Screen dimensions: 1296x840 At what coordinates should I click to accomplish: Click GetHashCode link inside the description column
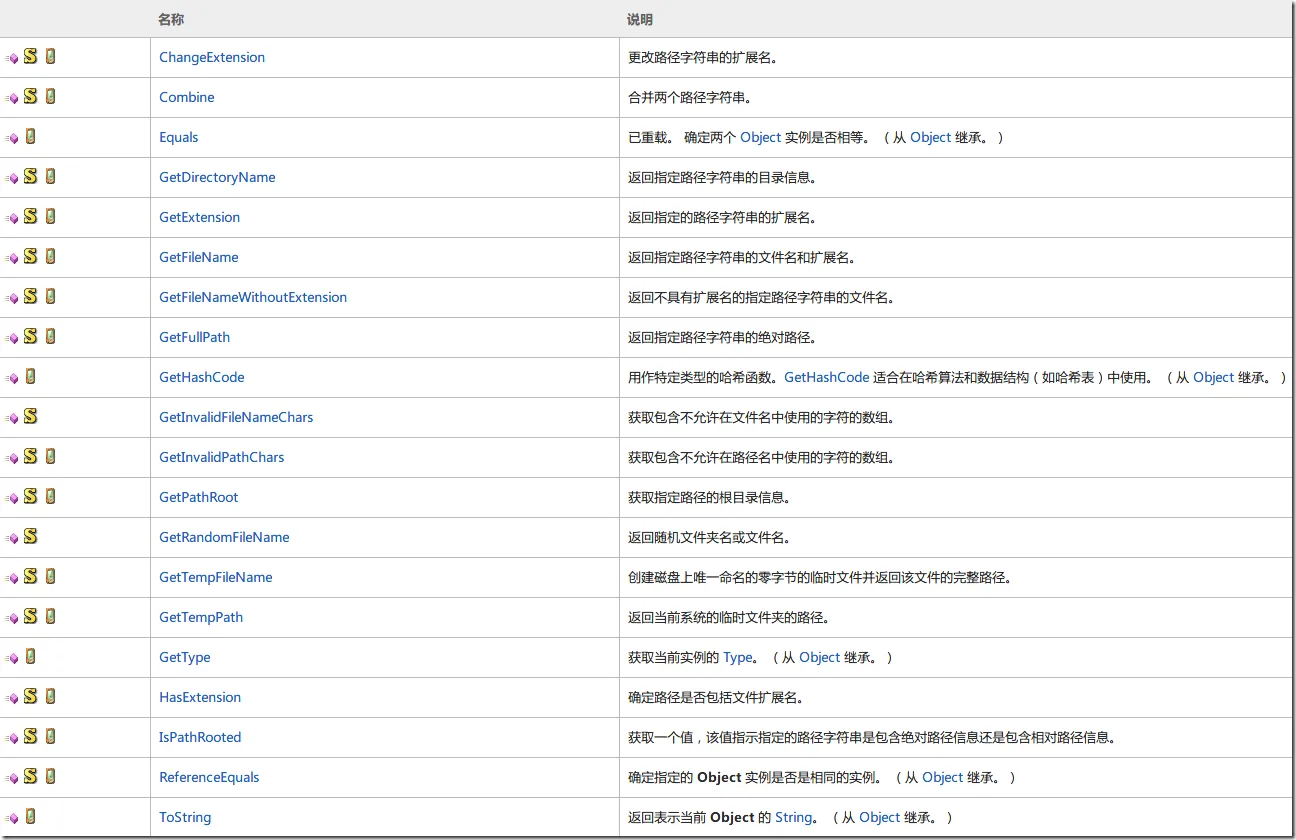coord(827,377)
